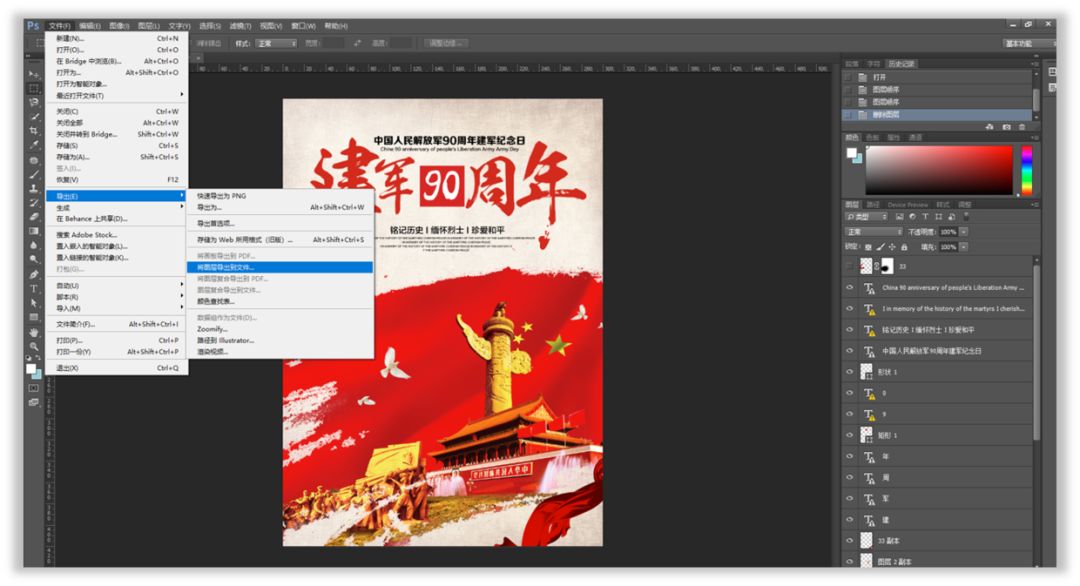
Task: Toggle layer filter on/off switch
Action: pyautogui.click(x=966, y=216)
